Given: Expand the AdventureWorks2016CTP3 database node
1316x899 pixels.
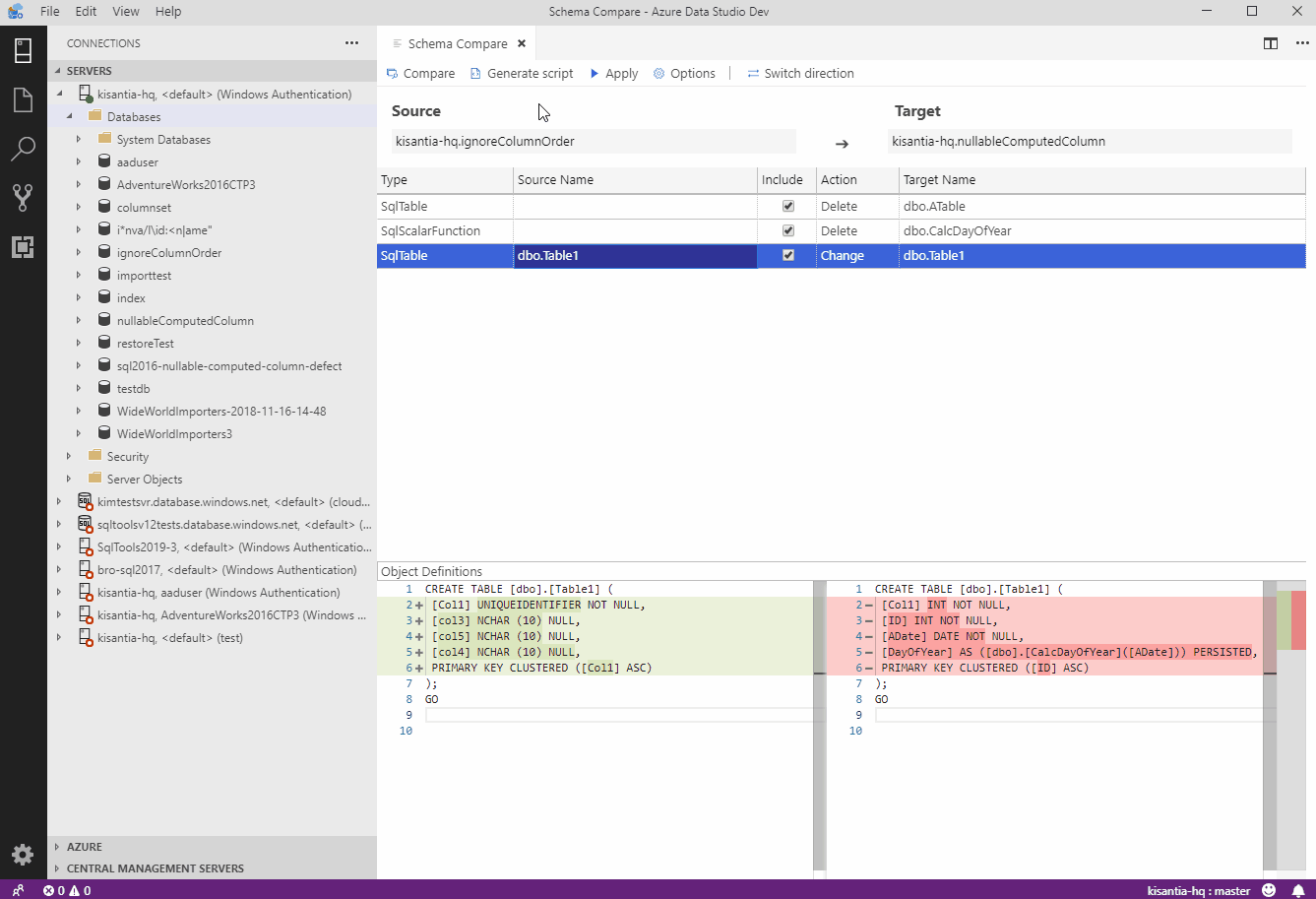Looking at the screenshot, I should pos(79,185).
